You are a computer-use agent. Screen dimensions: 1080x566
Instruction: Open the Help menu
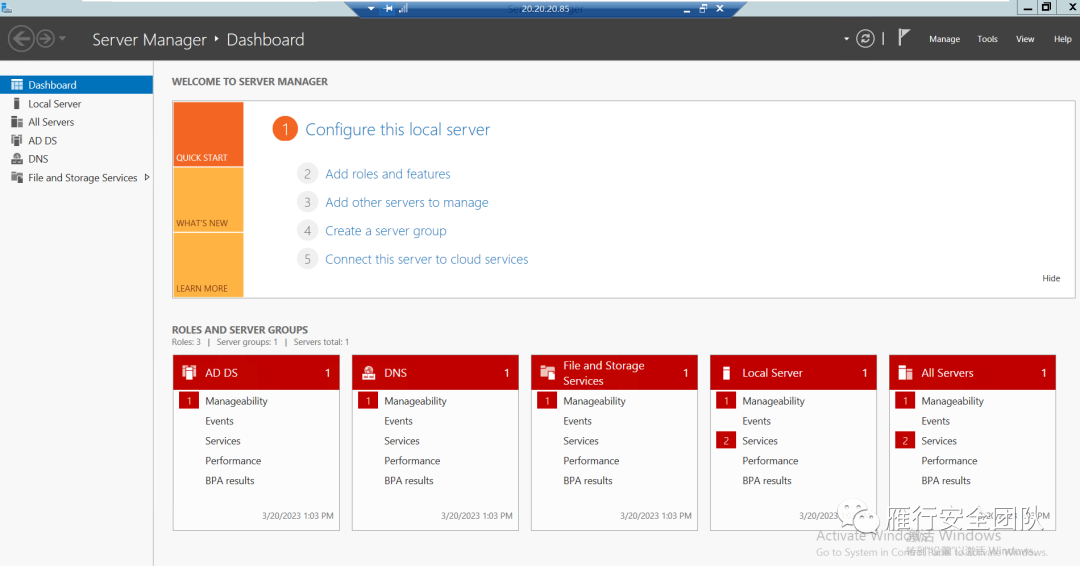click(x=1062, y=39)
